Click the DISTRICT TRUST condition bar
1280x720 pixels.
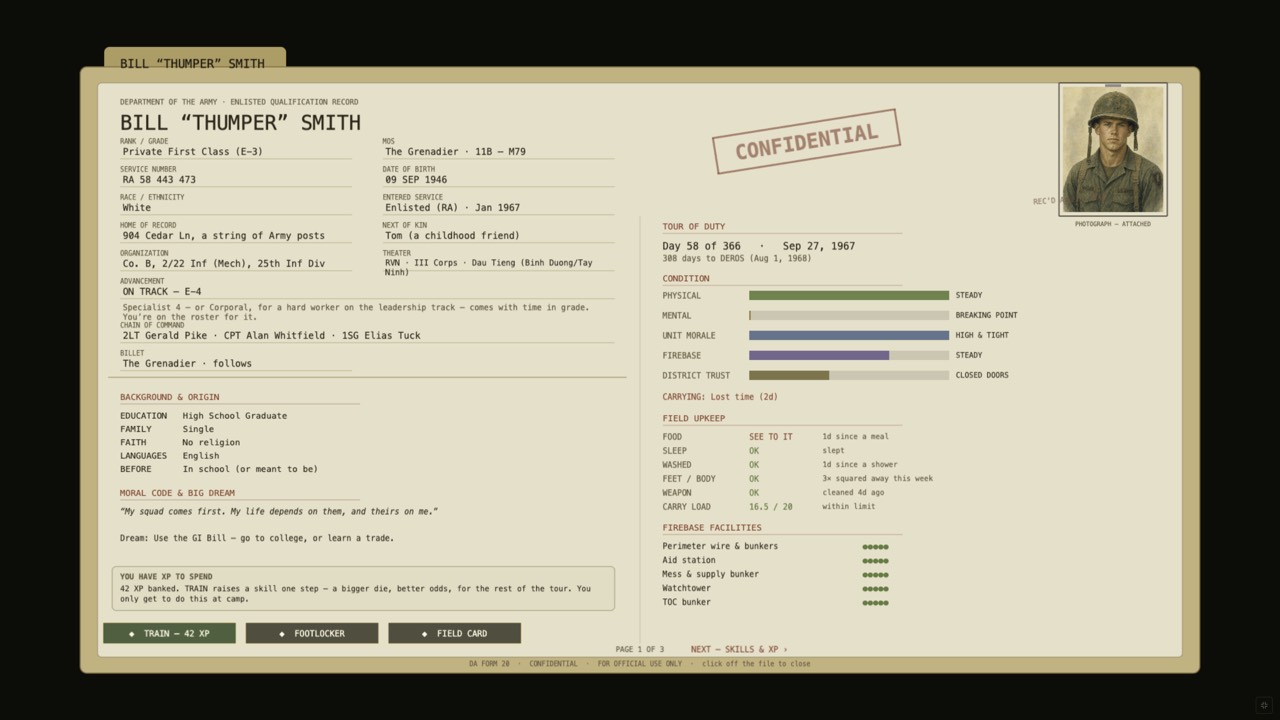[849, 375]
